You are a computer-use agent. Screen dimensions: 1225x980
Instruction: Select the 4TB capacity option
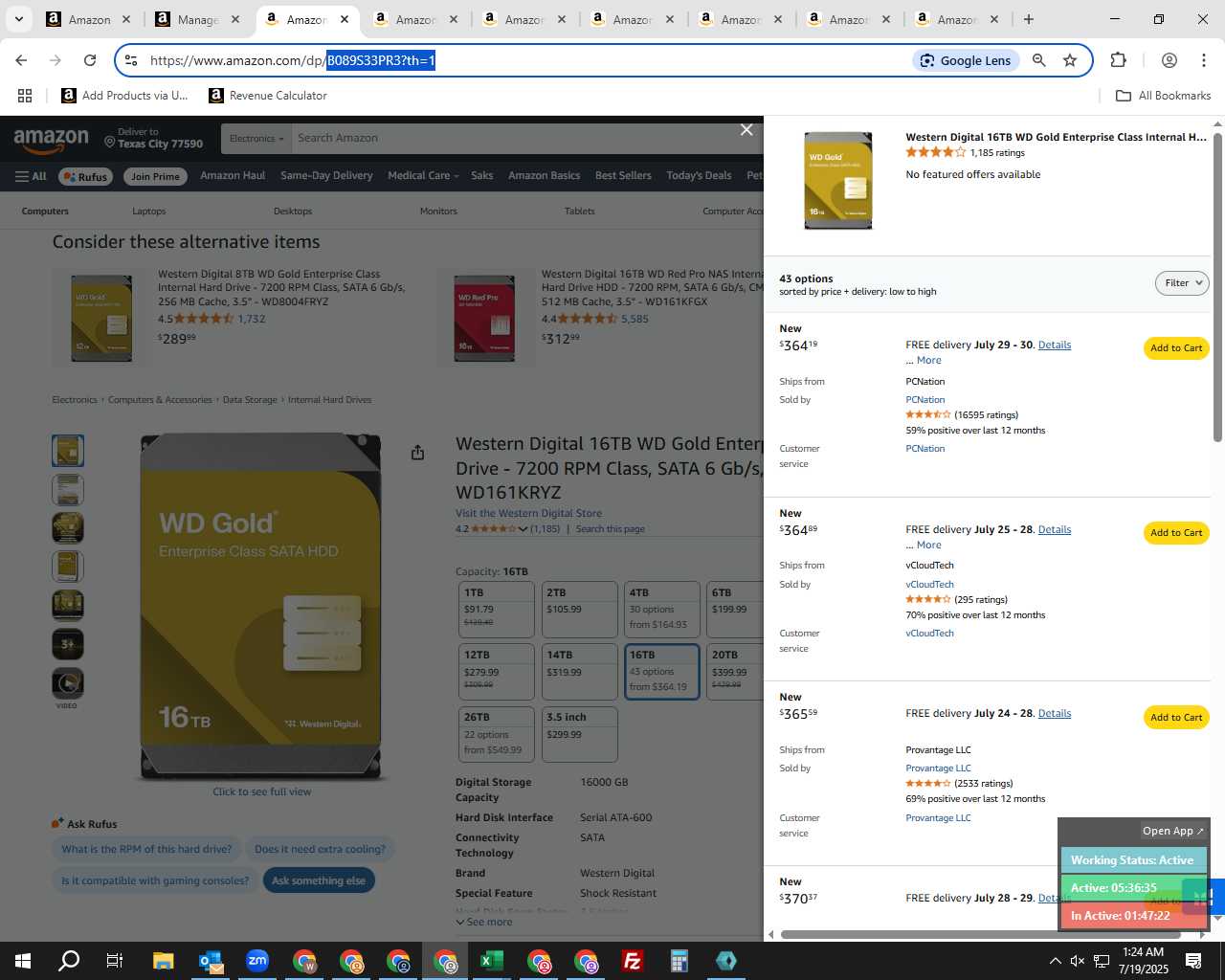[x=662, y=610]
